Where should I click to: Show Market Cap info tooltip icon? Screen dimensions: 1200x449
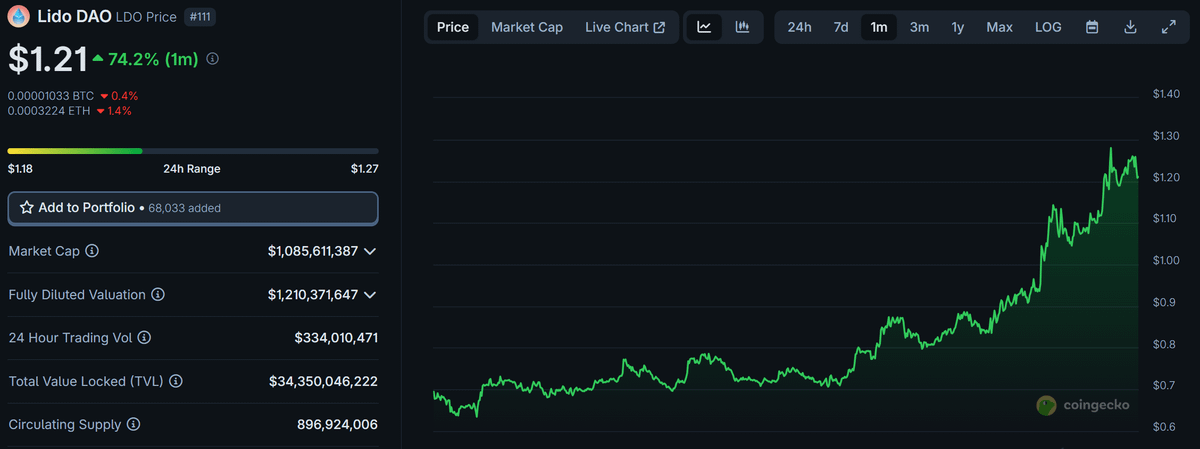click(92, 251)
